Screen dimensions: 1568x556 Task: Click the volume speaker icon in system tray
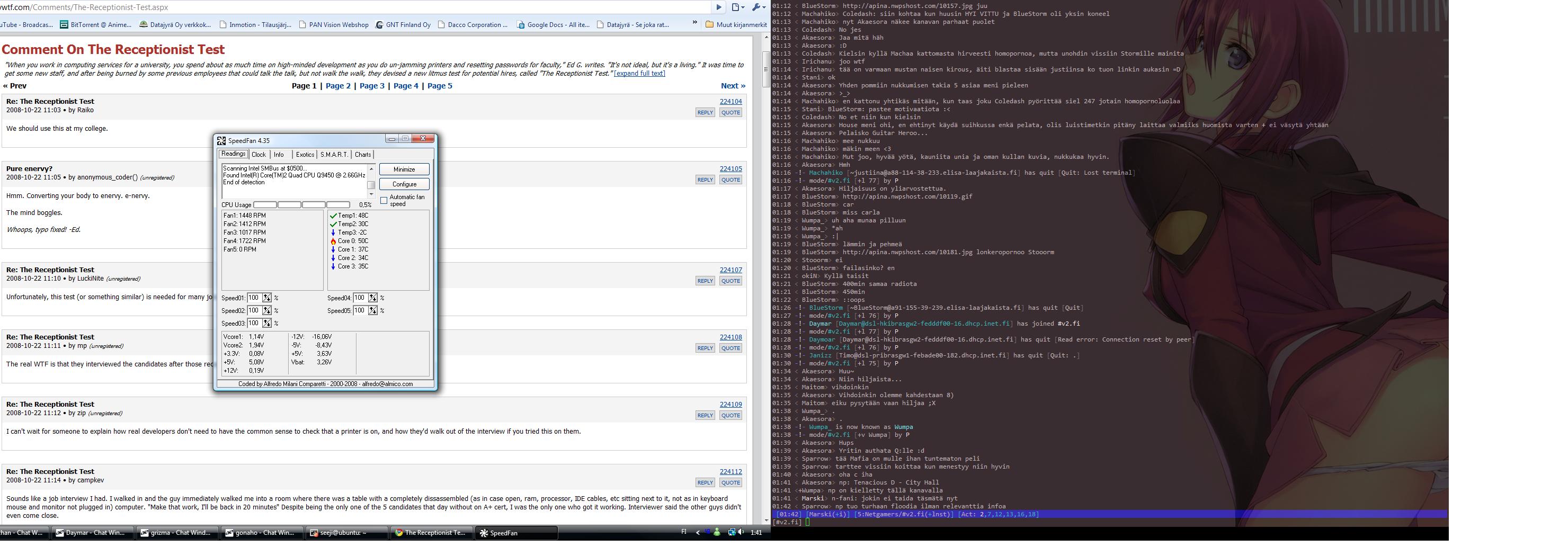click(x=741, y=532)
